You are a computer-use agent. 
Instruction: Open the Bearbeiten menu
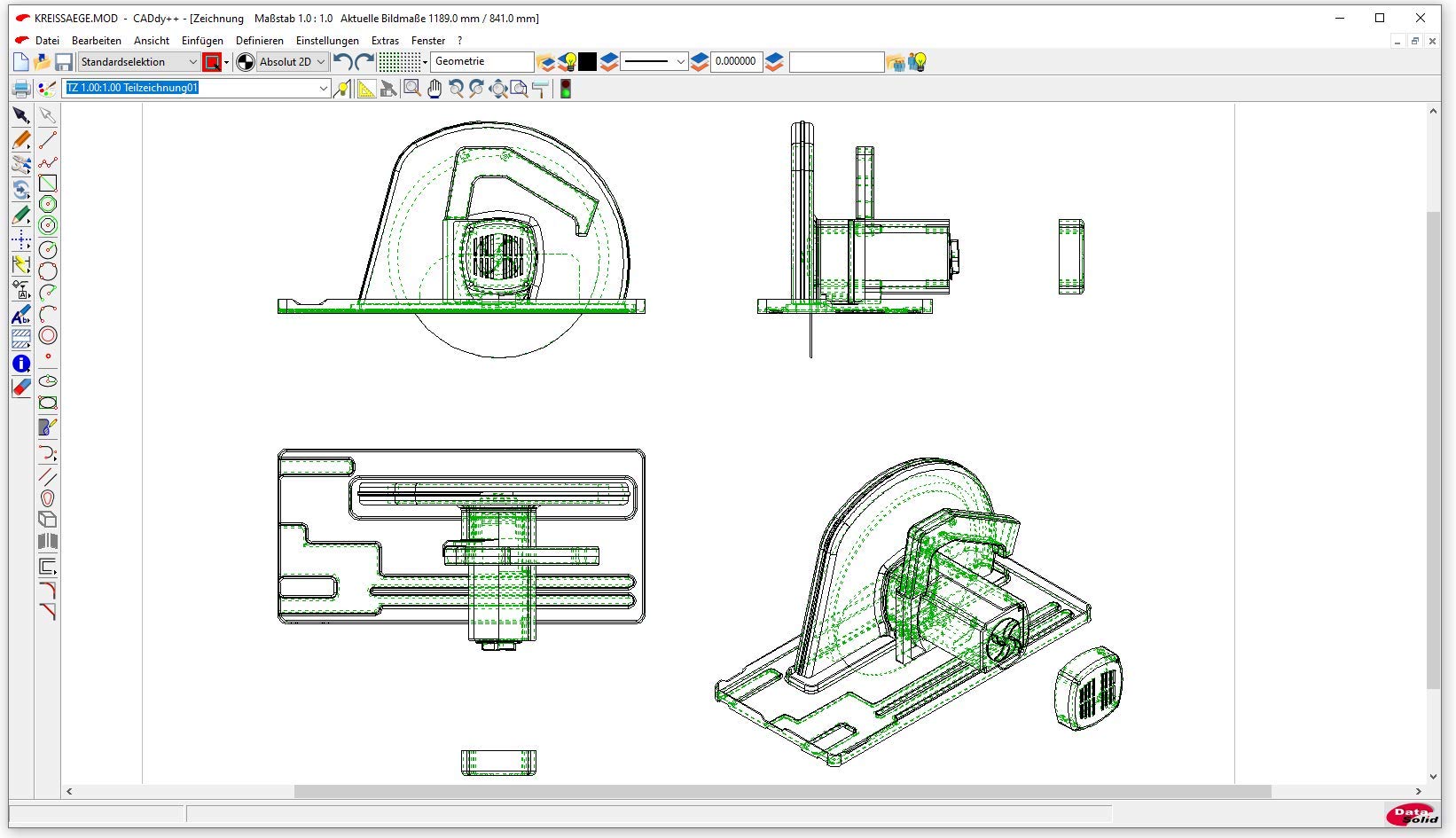[x=97, y=41]
